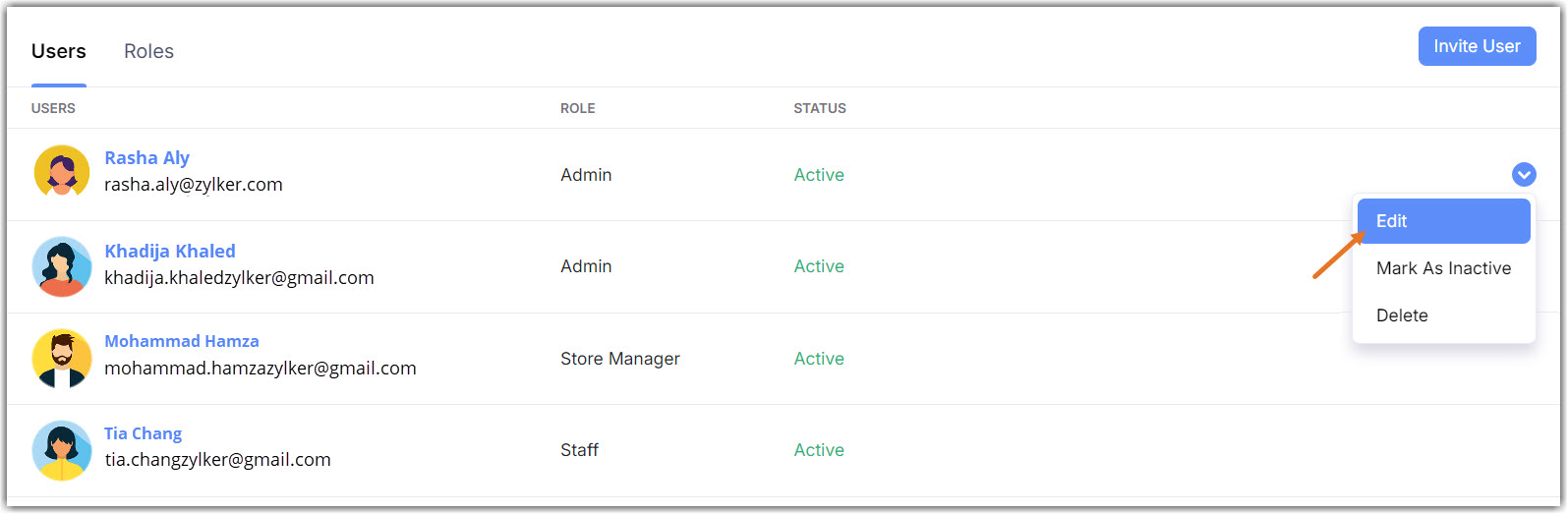This screenshot has width=1568, height=514.
Task: Collapse the dropdown arrow for Rasha Aly
Action: [x=1523, y=175]
